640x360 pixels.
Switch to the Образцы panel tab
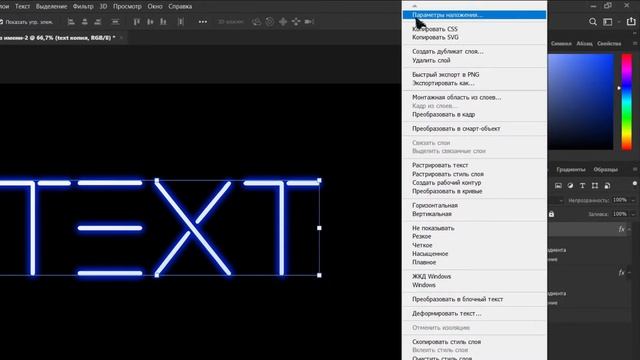coord(606,169)
